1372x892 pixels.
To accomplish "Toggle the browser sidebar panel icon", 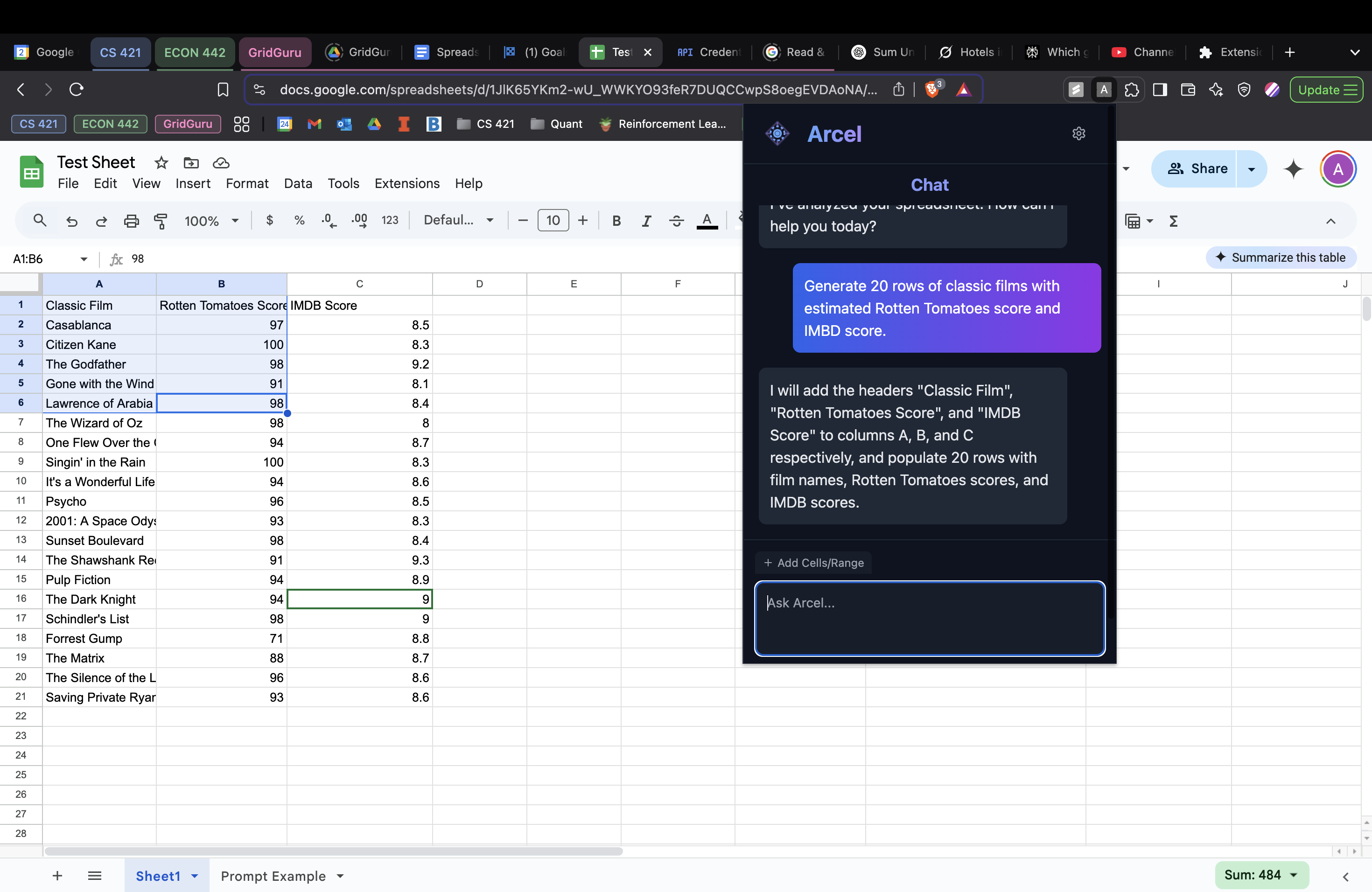I will click(1159, 90).
